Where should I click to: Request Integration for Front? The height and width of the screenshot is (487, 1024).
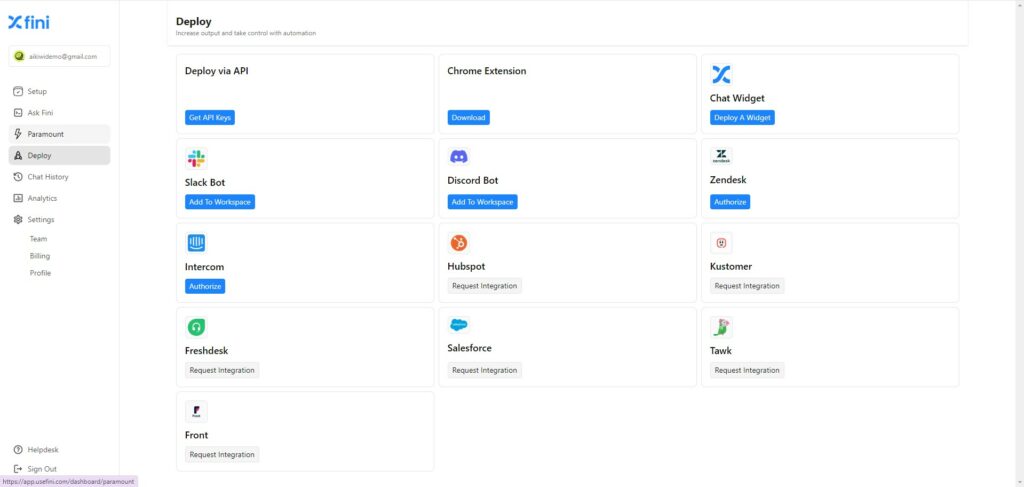[x=222, y=454]
